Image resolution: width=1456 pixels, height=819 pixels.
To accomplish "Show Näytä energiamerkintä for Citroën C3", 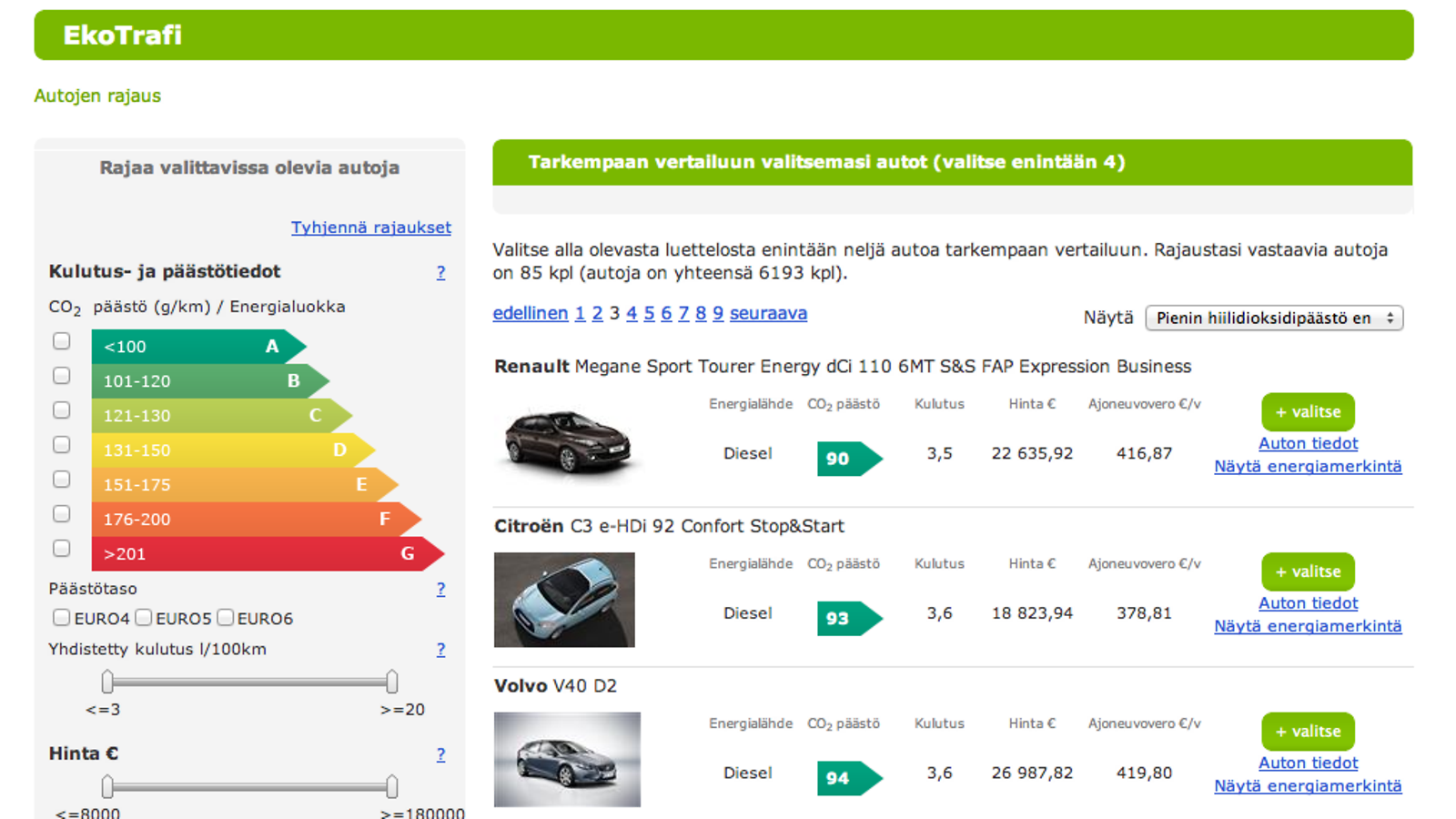I will [x=1308, y=626].
